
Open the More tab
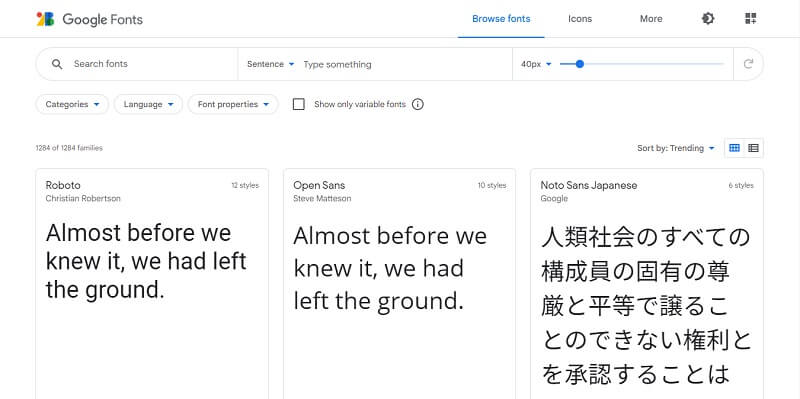[651, 19]
